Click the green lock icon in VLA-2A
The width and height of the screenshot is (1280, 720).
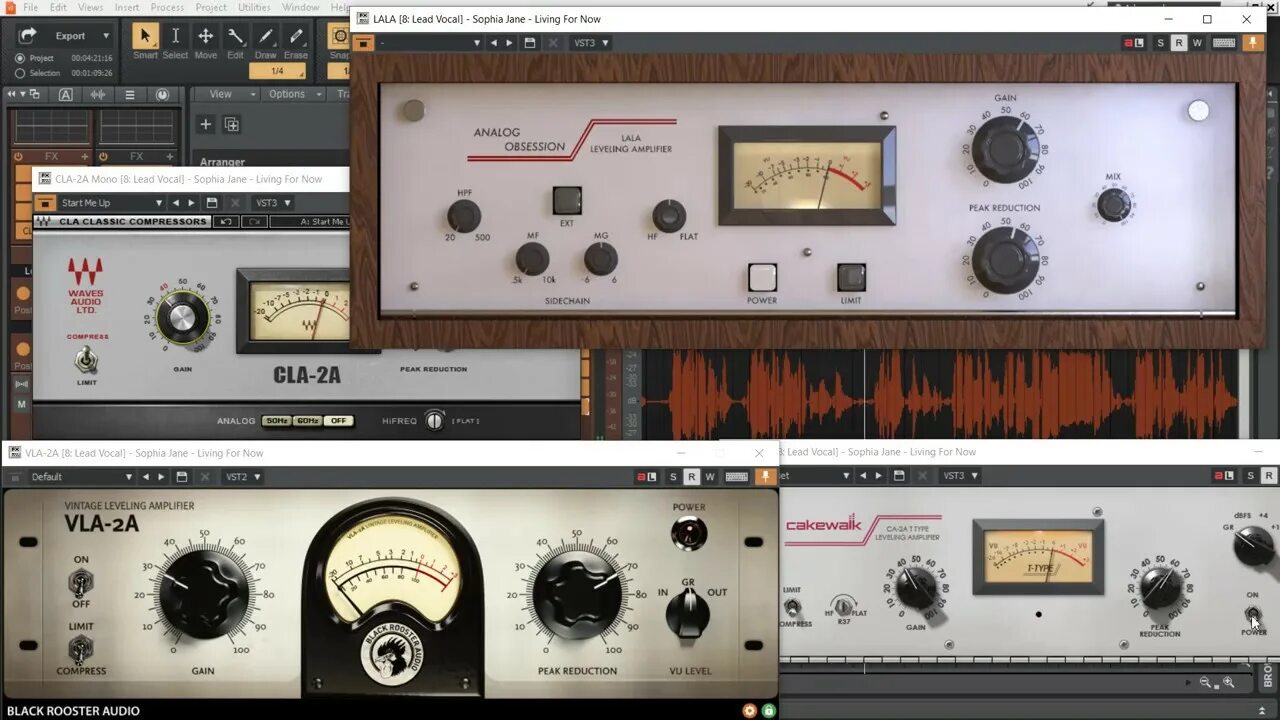pyautogui.click(x=768, y=711)
